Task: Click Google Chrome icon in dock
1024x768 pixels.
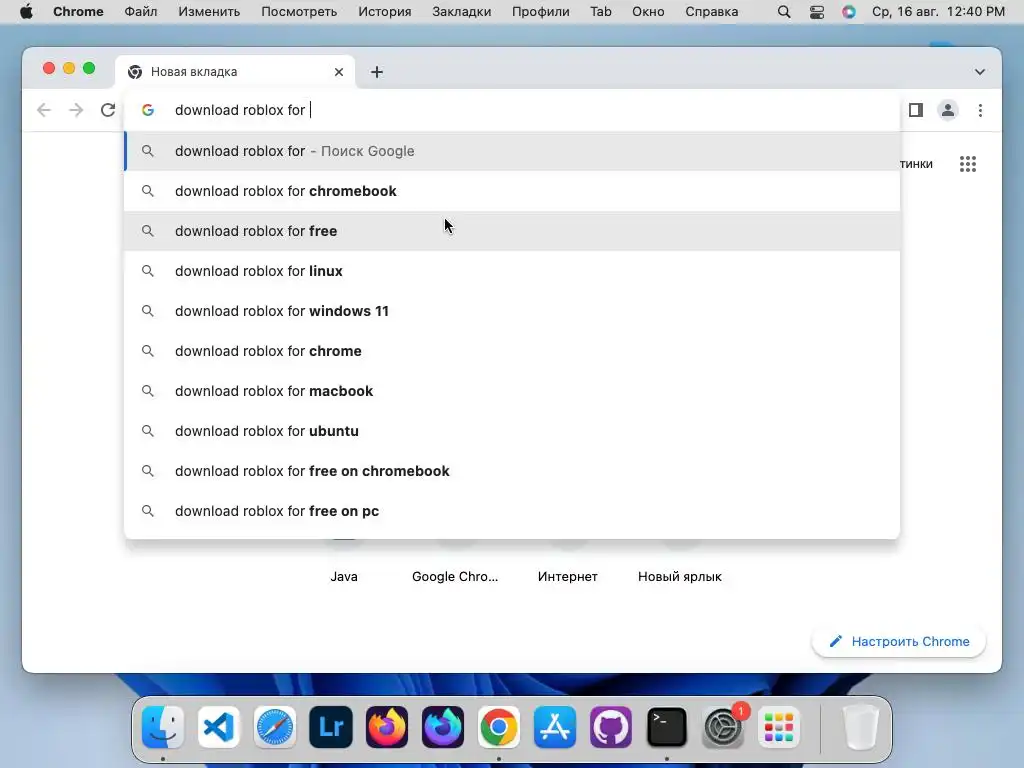Action: (x=499, y=727)
